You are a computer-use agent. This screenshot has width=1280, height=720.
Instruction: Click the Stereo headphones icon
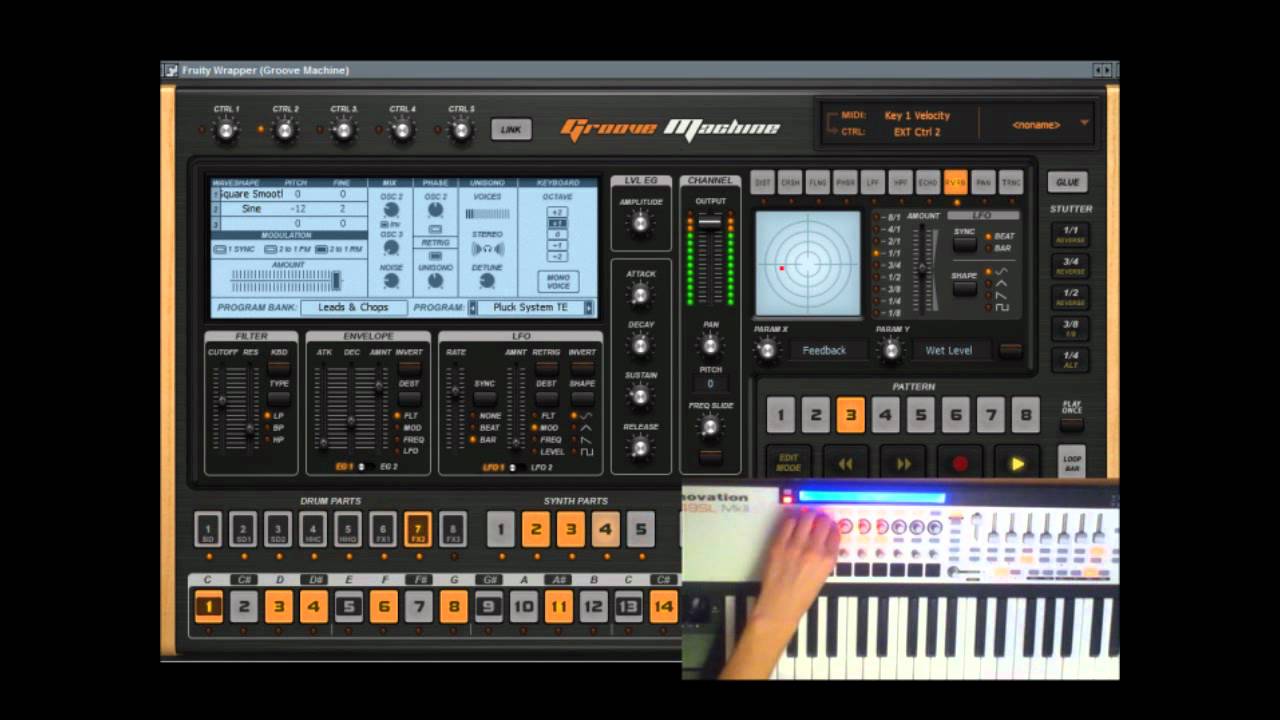[x=488, y=249]
